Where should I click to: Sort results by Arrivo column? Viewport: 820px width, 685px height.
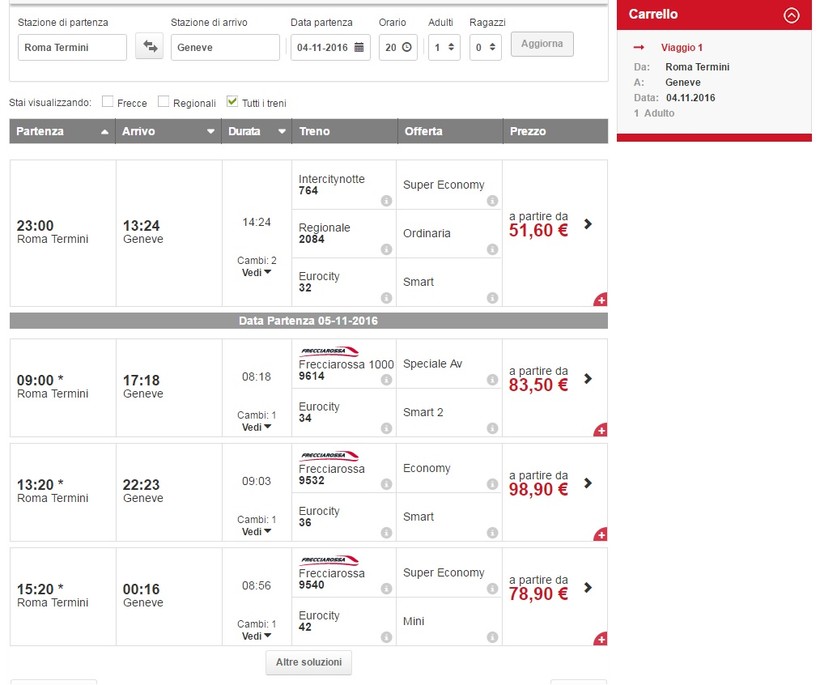167,131
